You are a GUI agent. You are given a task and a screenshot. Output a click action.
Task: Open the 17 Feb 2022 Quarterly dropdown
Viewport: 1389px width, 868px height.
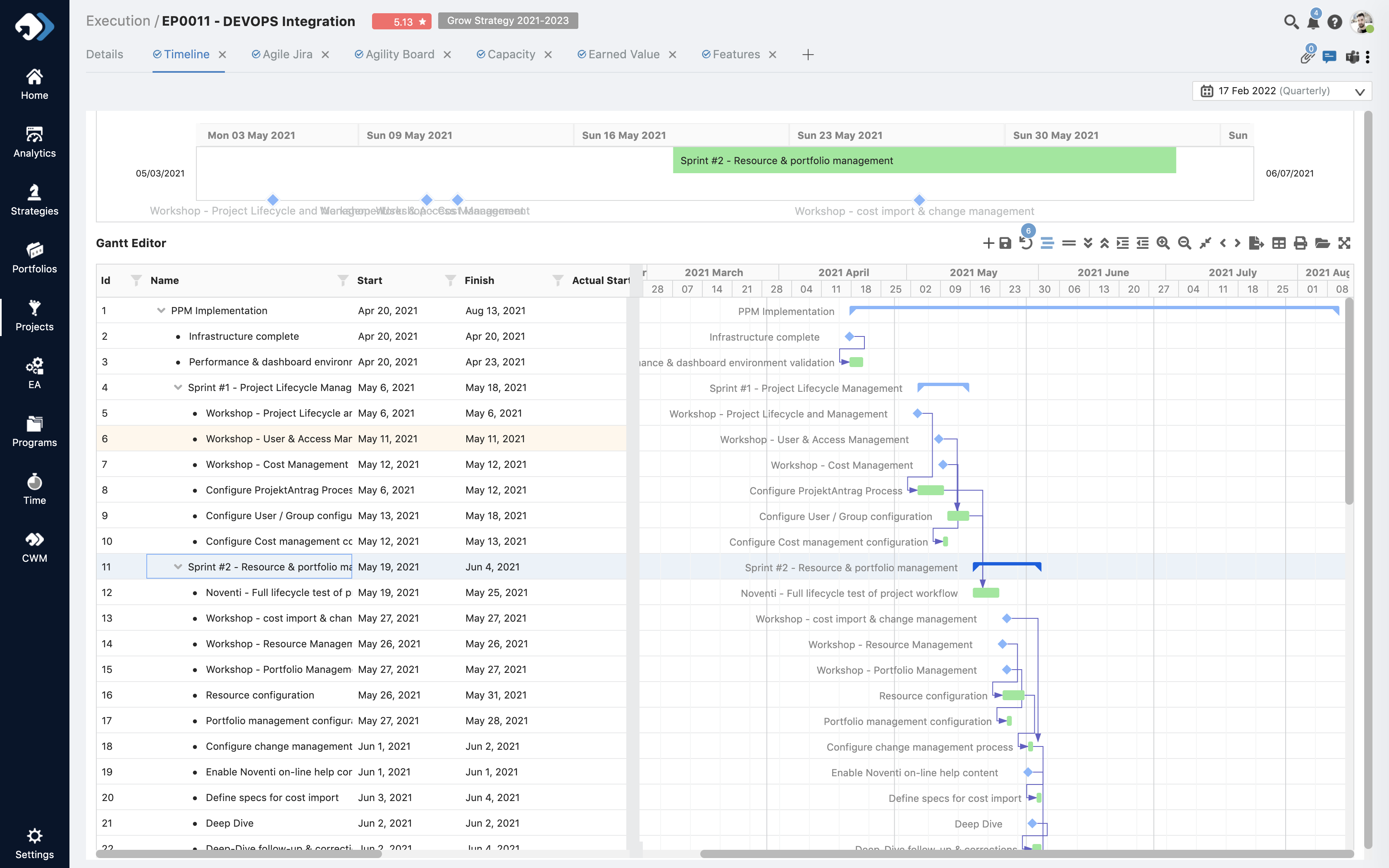pyautogui.click(x=1282, y=91)
